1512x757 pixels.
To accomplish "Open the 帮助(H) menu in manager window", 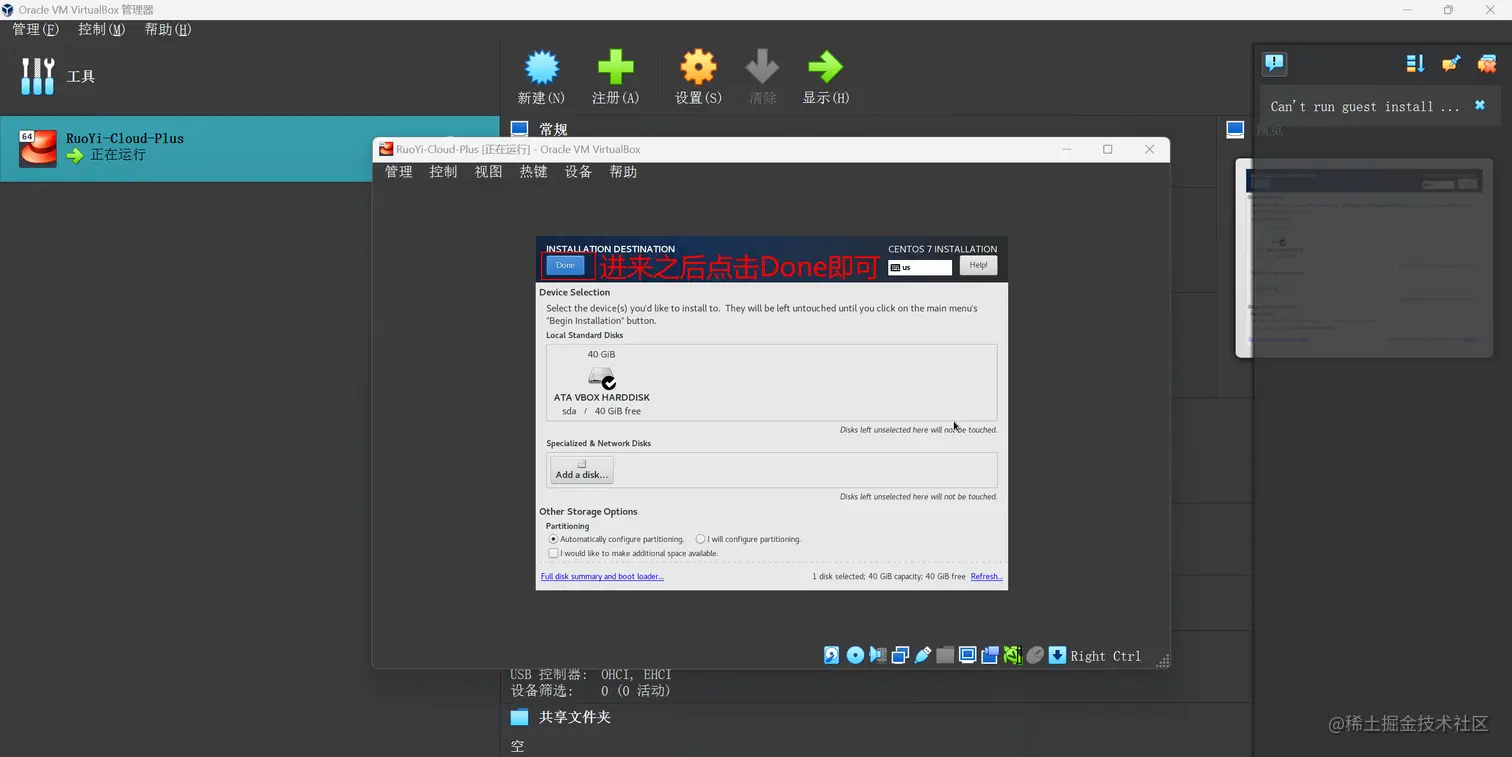I will point(167,29).
